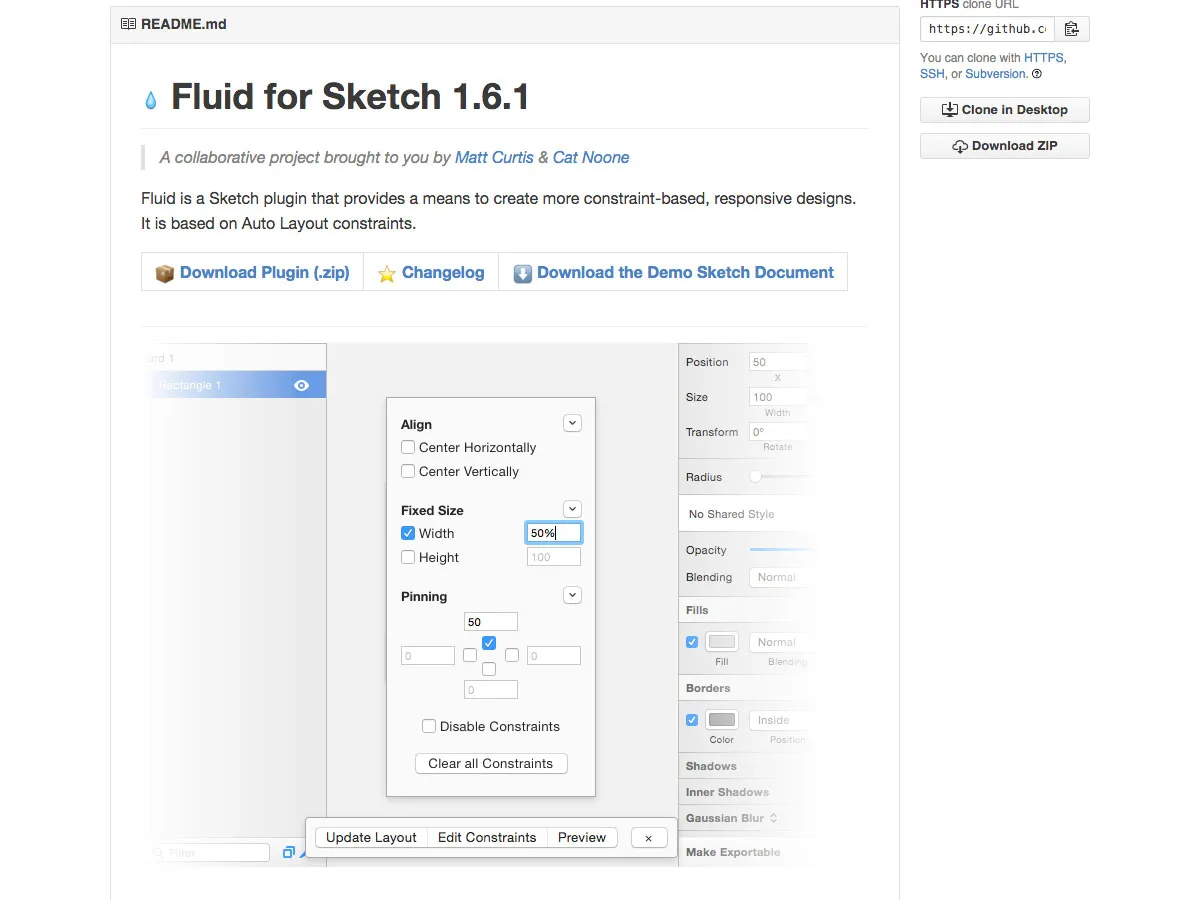Check Disable Constraints option
This screenshot has height=900, width=1200.
[x=429, y=726]
